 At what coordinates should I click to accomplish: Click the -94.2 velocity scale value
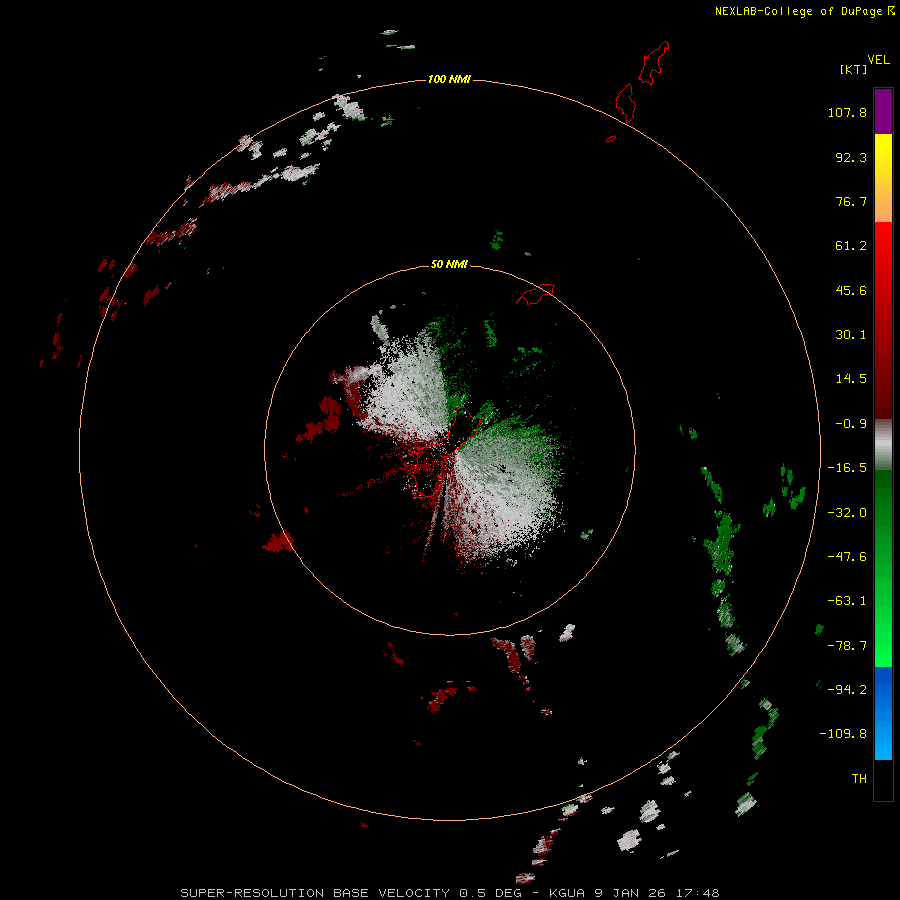click(847, 690)
